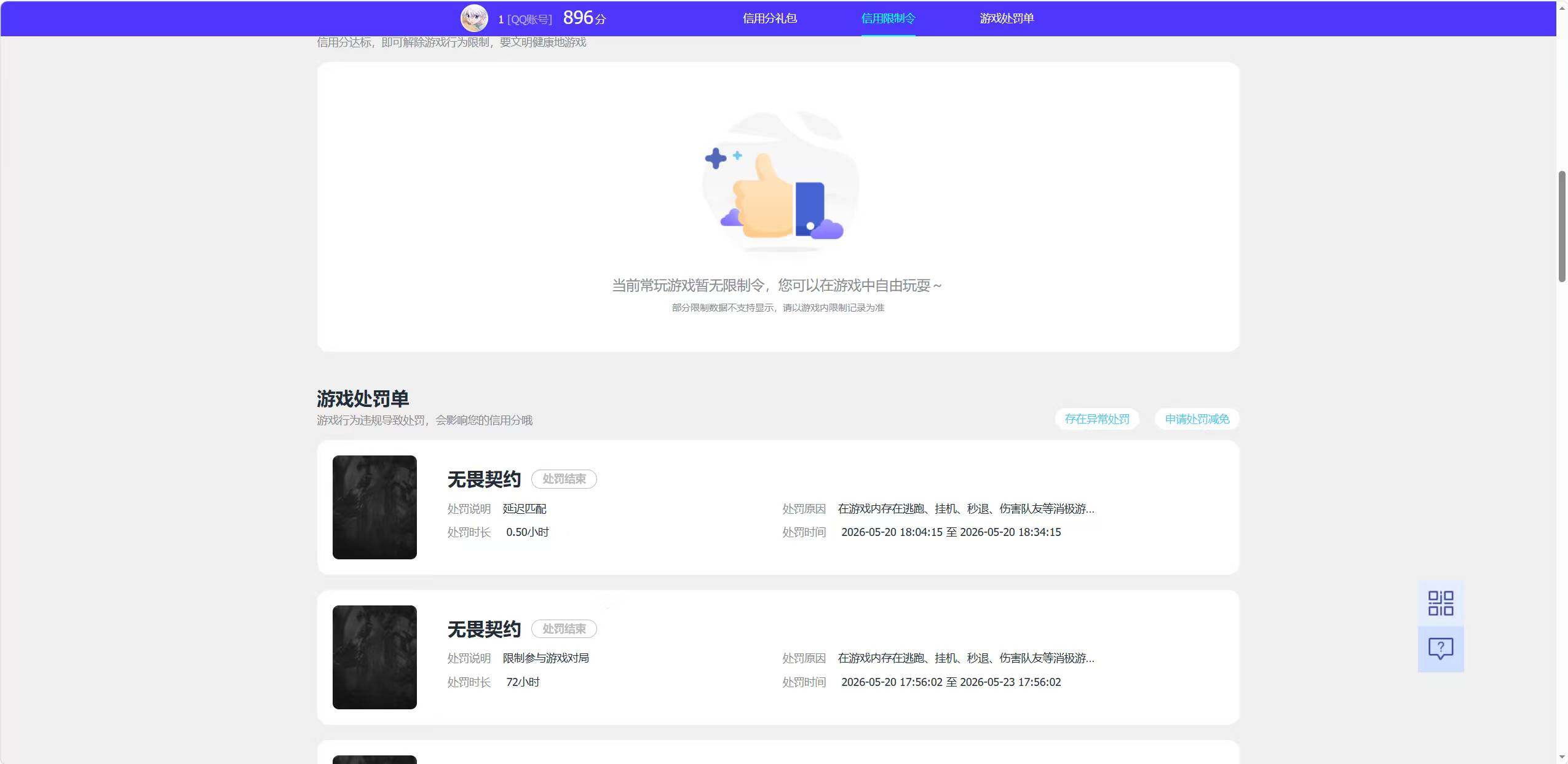Click the 2026-05-20 17:56:02 time range
The image size is (1568, 764).
click(x=951, y=682)
